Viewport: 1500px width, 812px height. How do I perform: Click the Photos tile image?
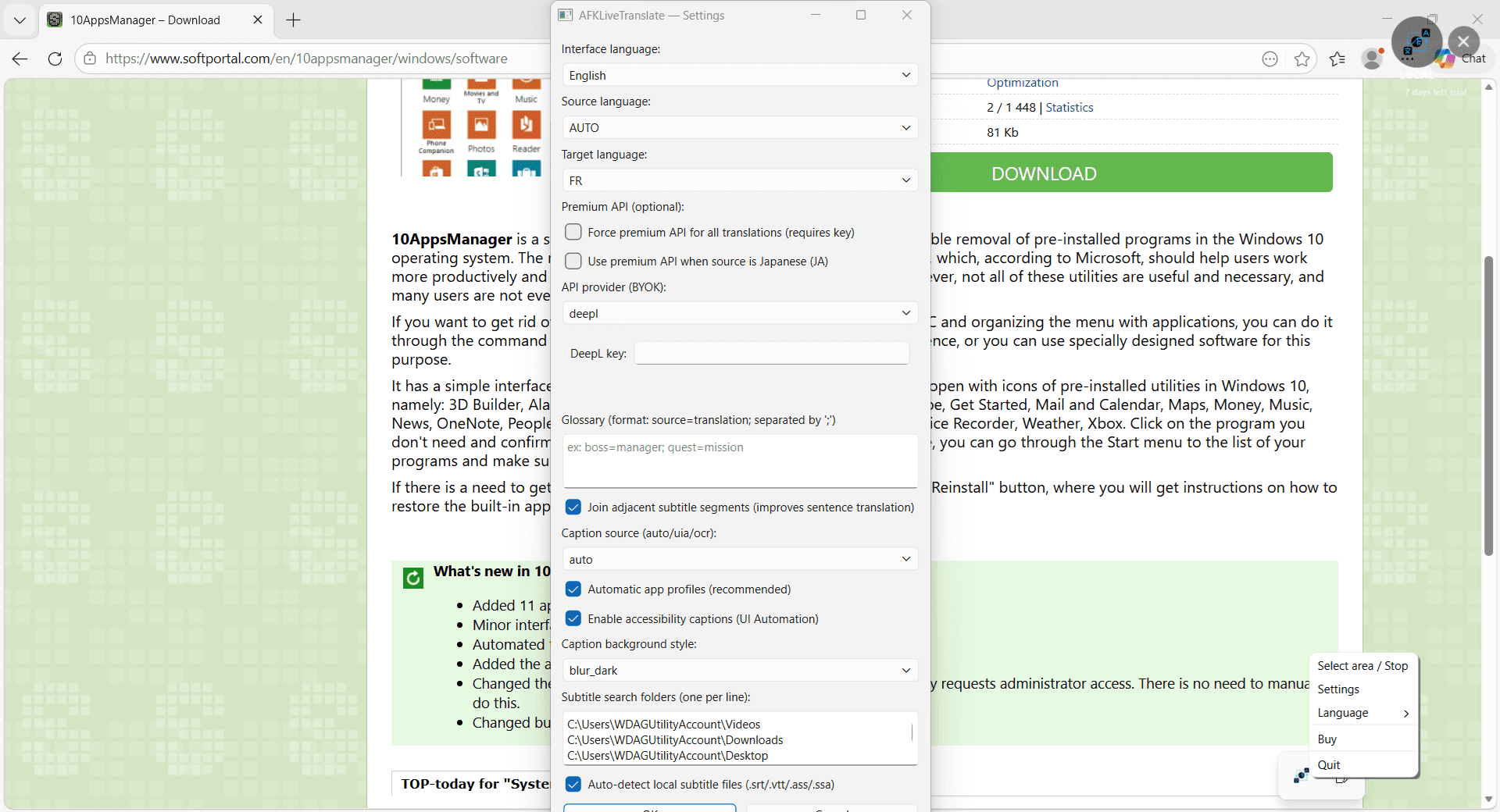point(481,123)
